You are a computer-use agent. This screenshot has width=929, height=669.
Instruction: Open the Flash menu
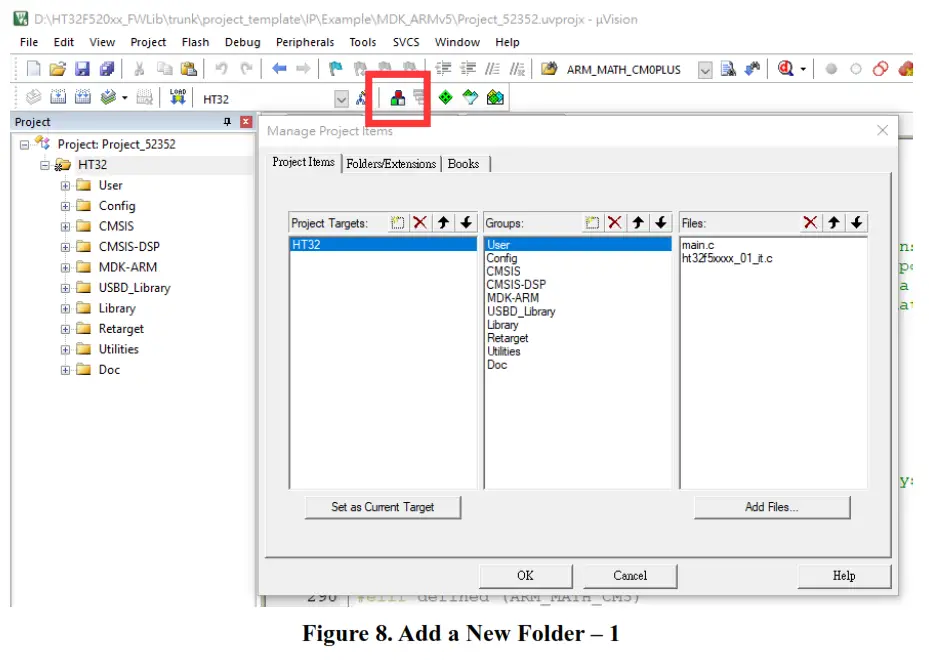pos(196,42)
